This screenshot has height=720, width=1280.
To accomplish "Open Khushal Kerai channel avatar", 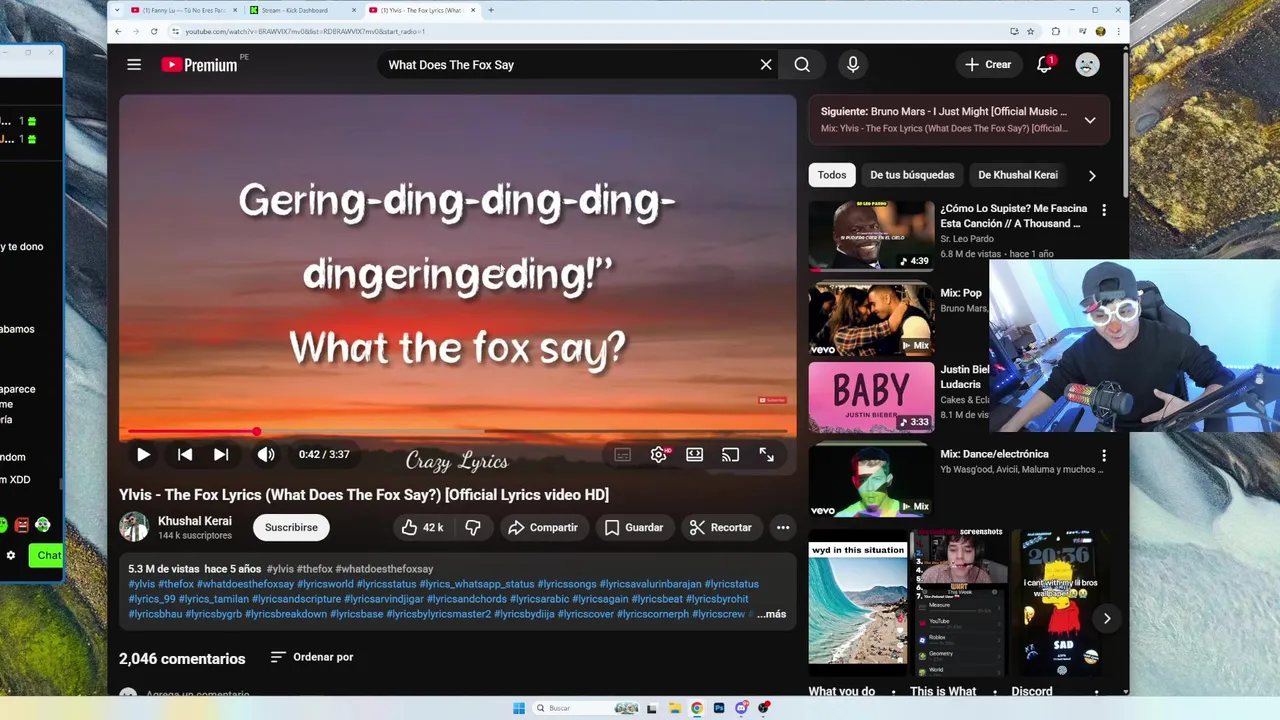I will click(134, 527).
